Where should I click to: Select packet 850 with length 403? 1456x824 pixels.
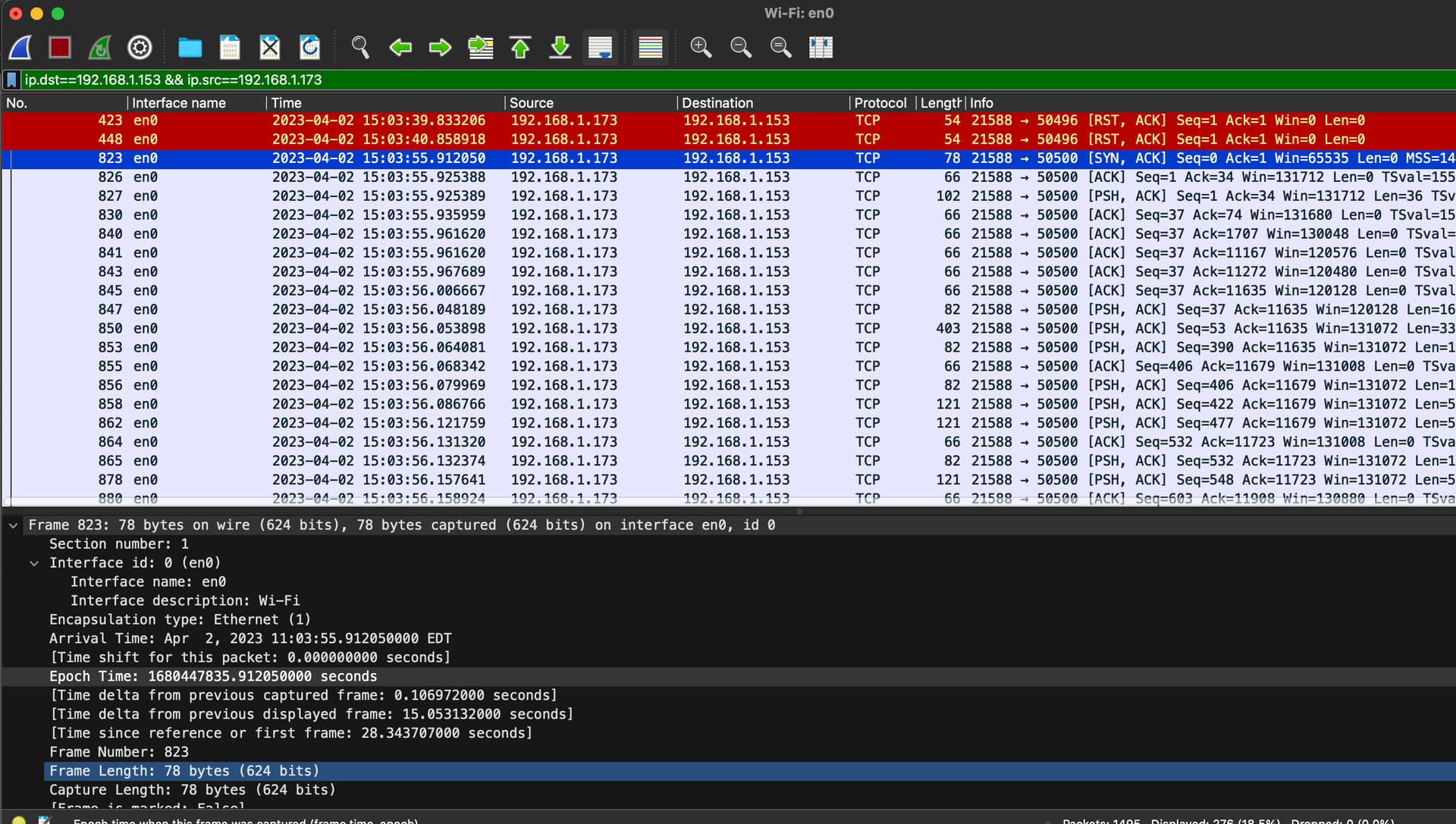728,329
